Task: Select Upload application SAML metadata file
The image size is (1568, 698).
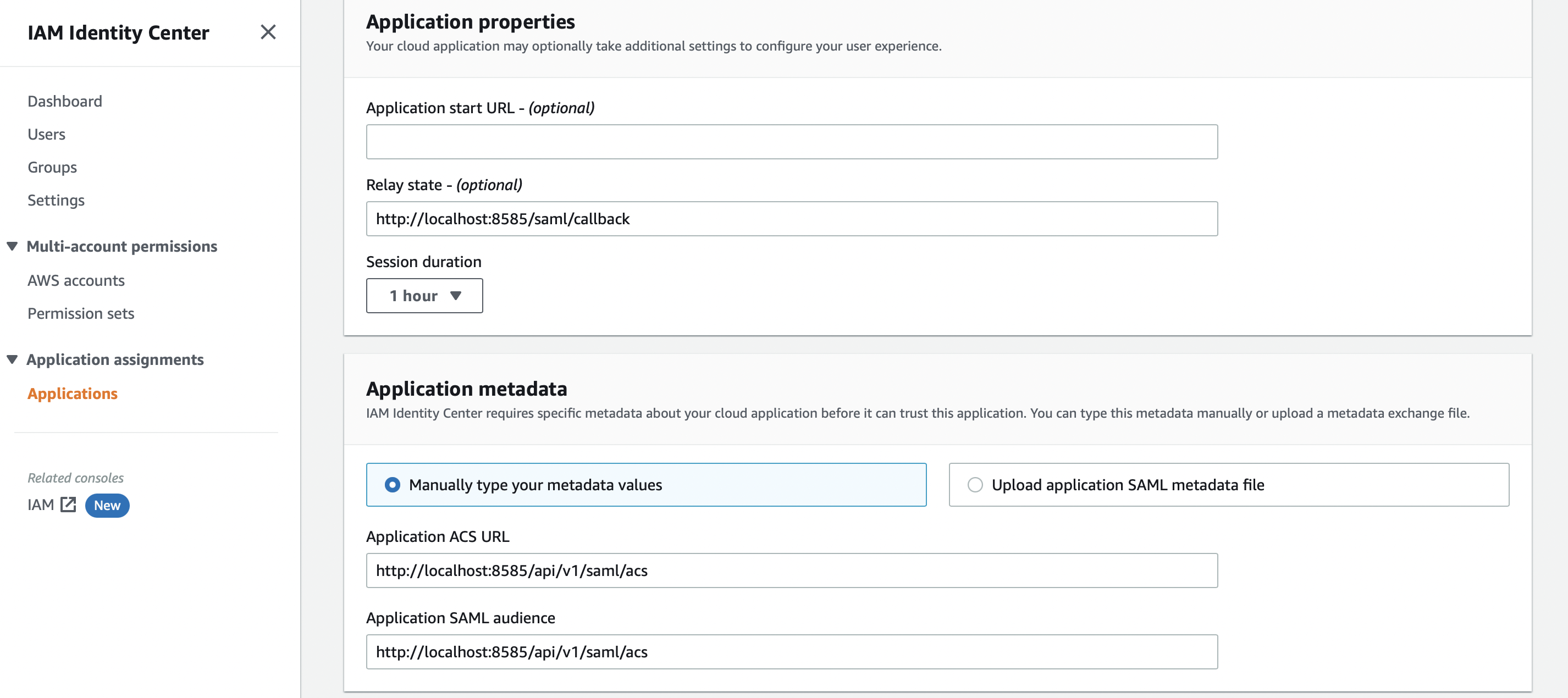Action: [975, 485]
